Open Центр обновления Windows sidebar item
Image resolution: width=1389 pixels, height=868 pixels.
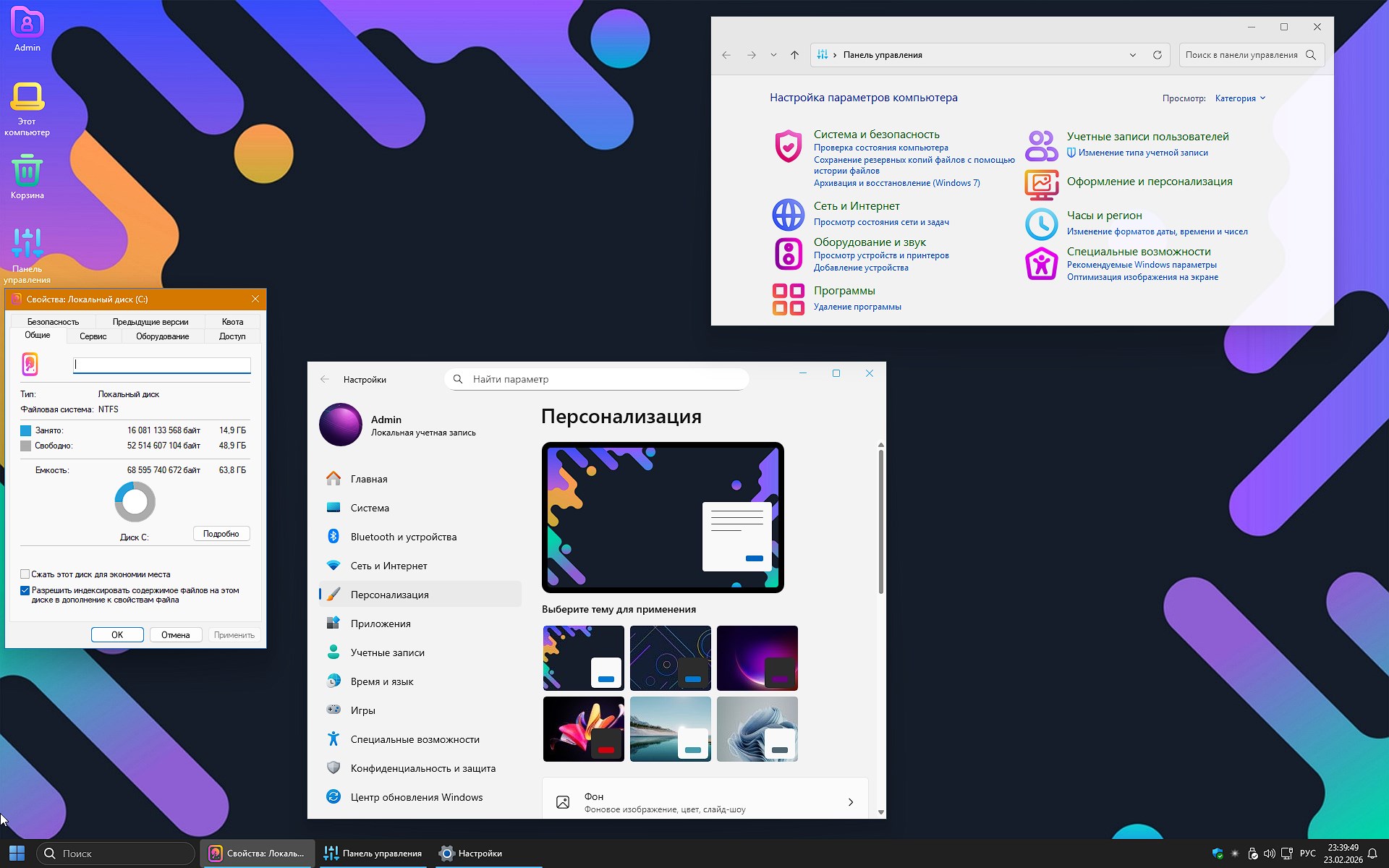(417, 796)
